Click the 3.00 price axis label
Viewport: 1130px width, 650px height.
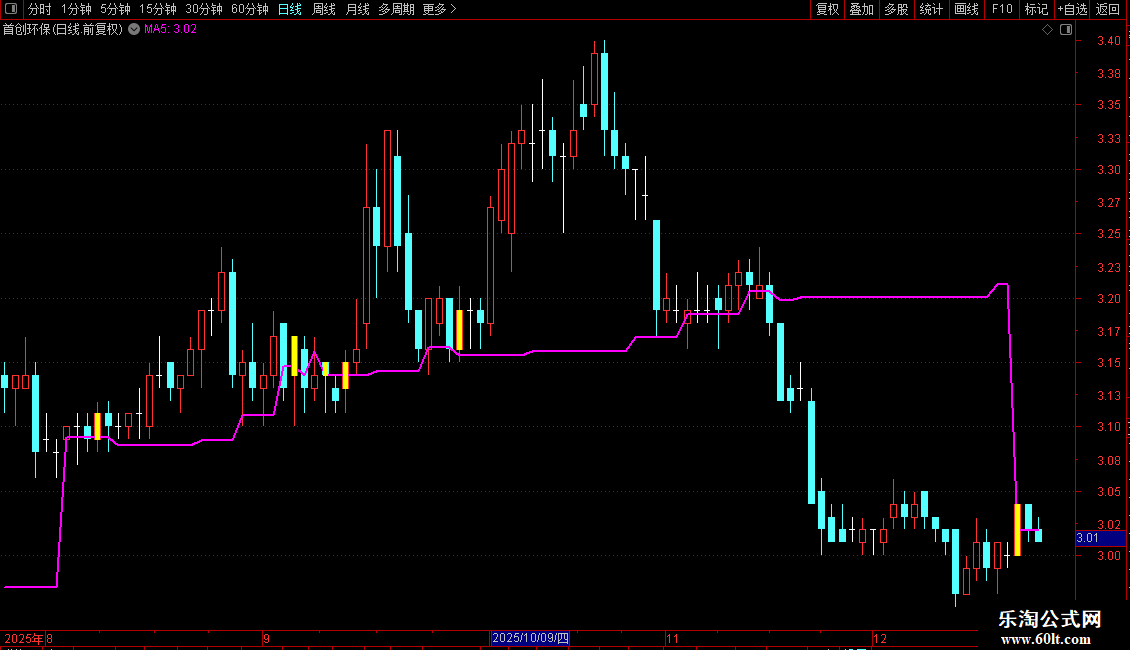point(1108,556)
